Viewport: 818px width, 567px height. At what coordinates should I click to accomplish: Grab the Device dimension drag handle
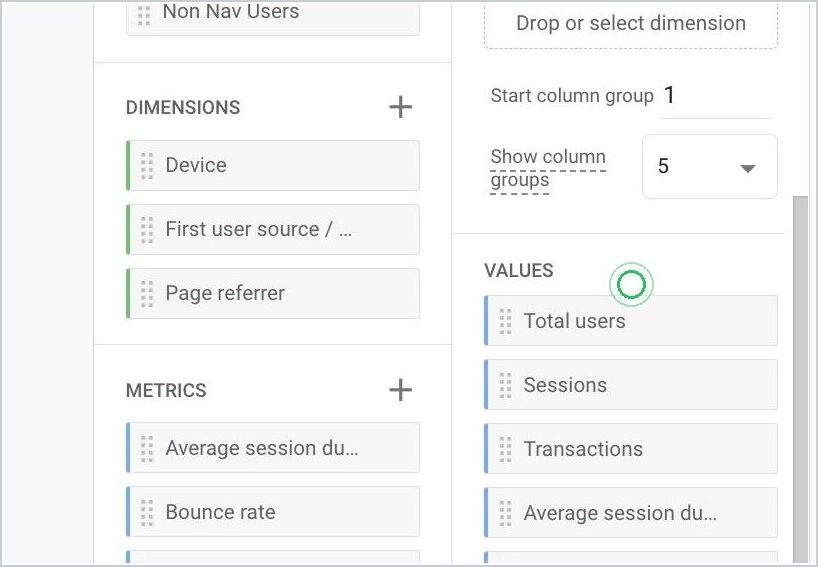pyautogui.click(x=147, y=165)
